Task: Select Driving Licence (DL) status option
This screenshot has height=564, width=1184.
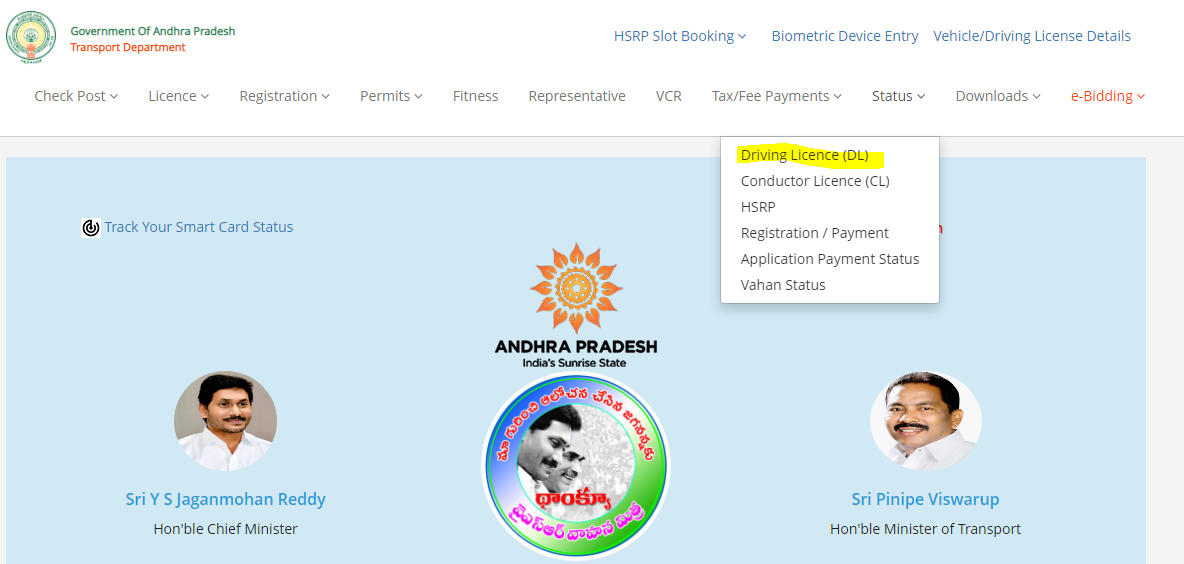Action: [804, 156]
